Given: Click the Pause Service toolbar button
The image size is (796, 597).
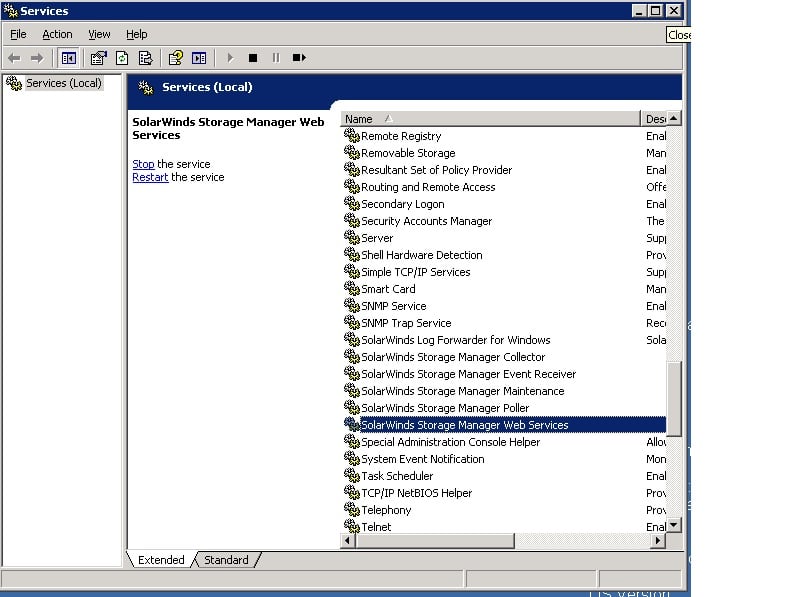Looking at the screenshot, I should 276,58.
